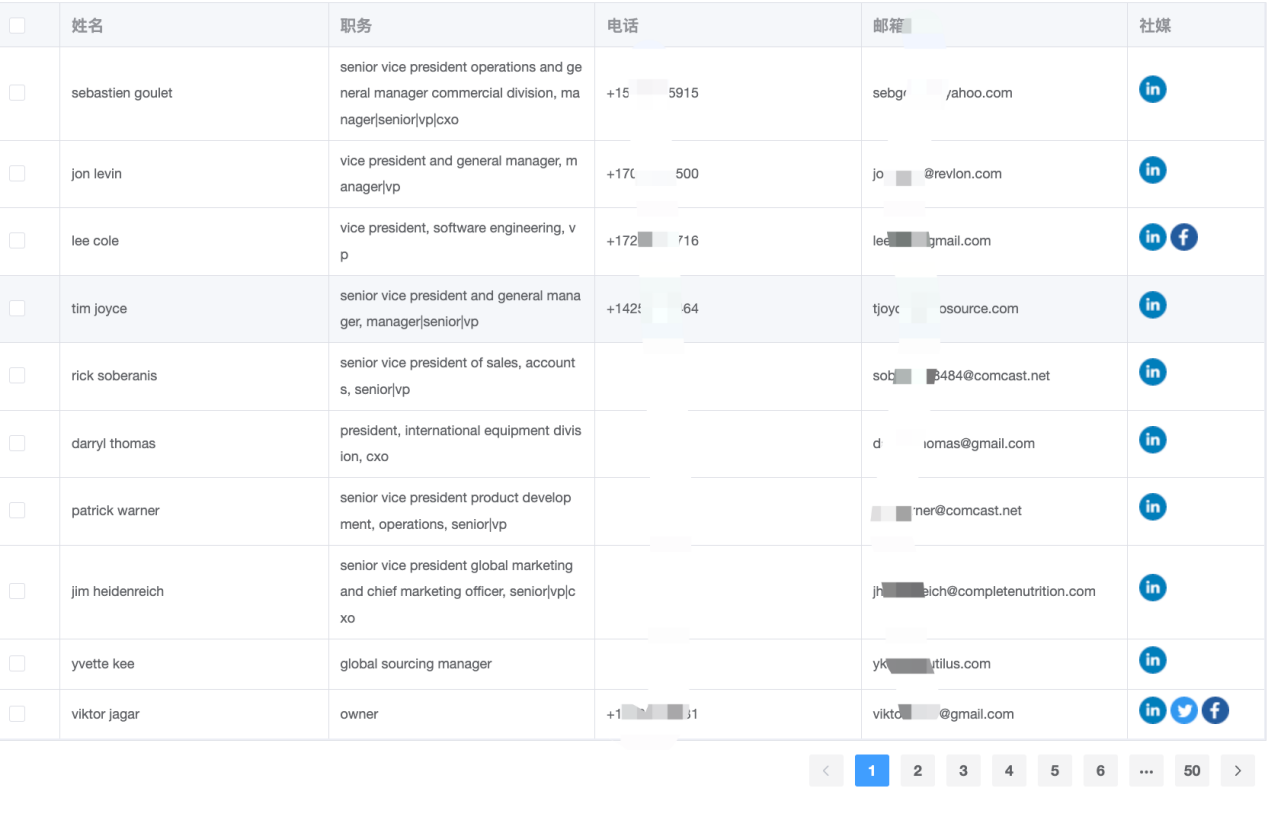Click the name tim joyce
This screenshot has width=1268, height=817.
click(99, 309)
